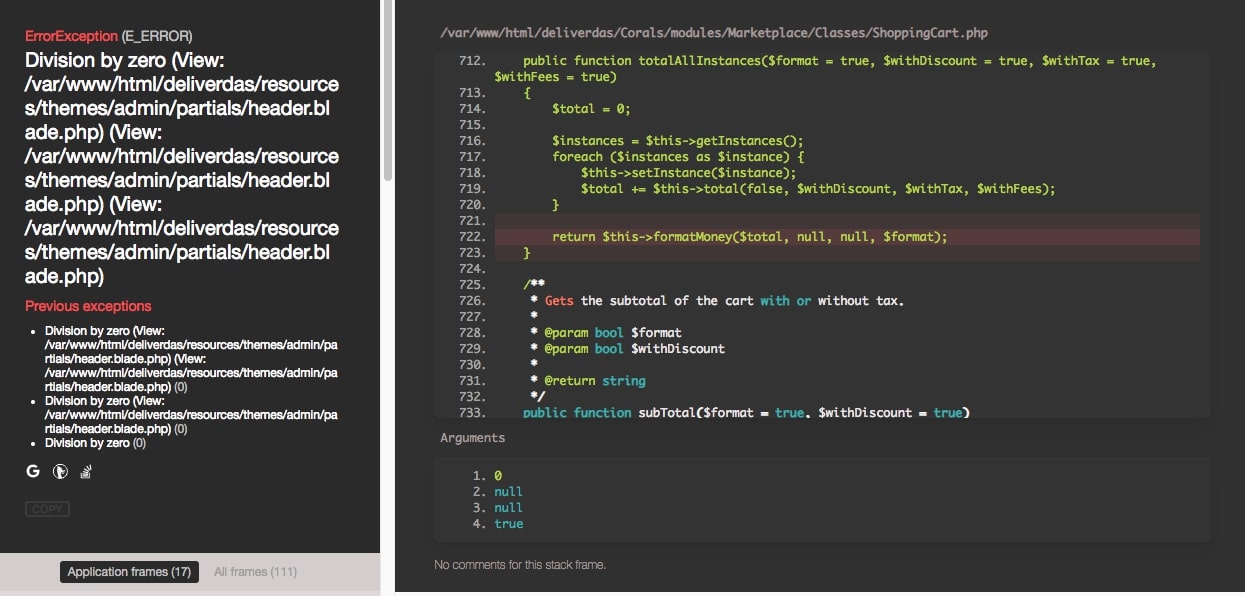Click the 'Previous exceptions' heading

(x=88, y=306)
